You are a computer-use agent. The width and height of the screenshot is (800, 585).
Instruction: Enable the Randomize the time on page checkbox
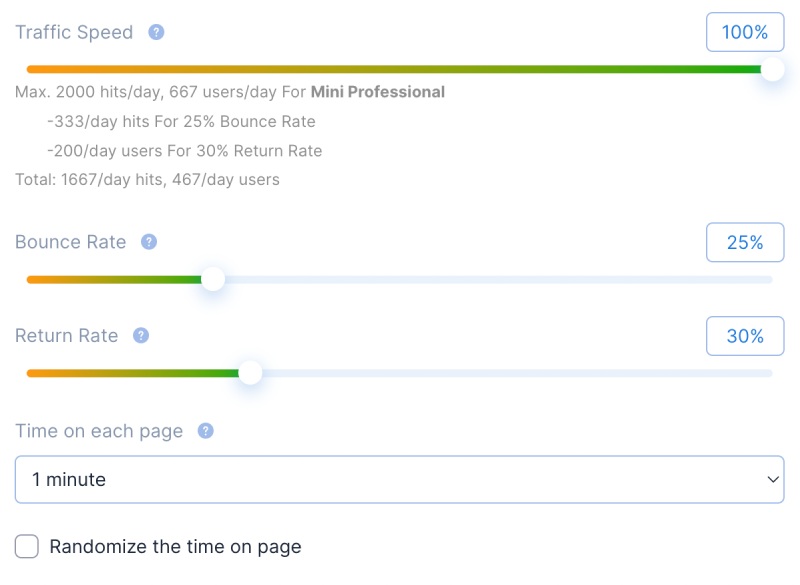(x=27, y=546)
